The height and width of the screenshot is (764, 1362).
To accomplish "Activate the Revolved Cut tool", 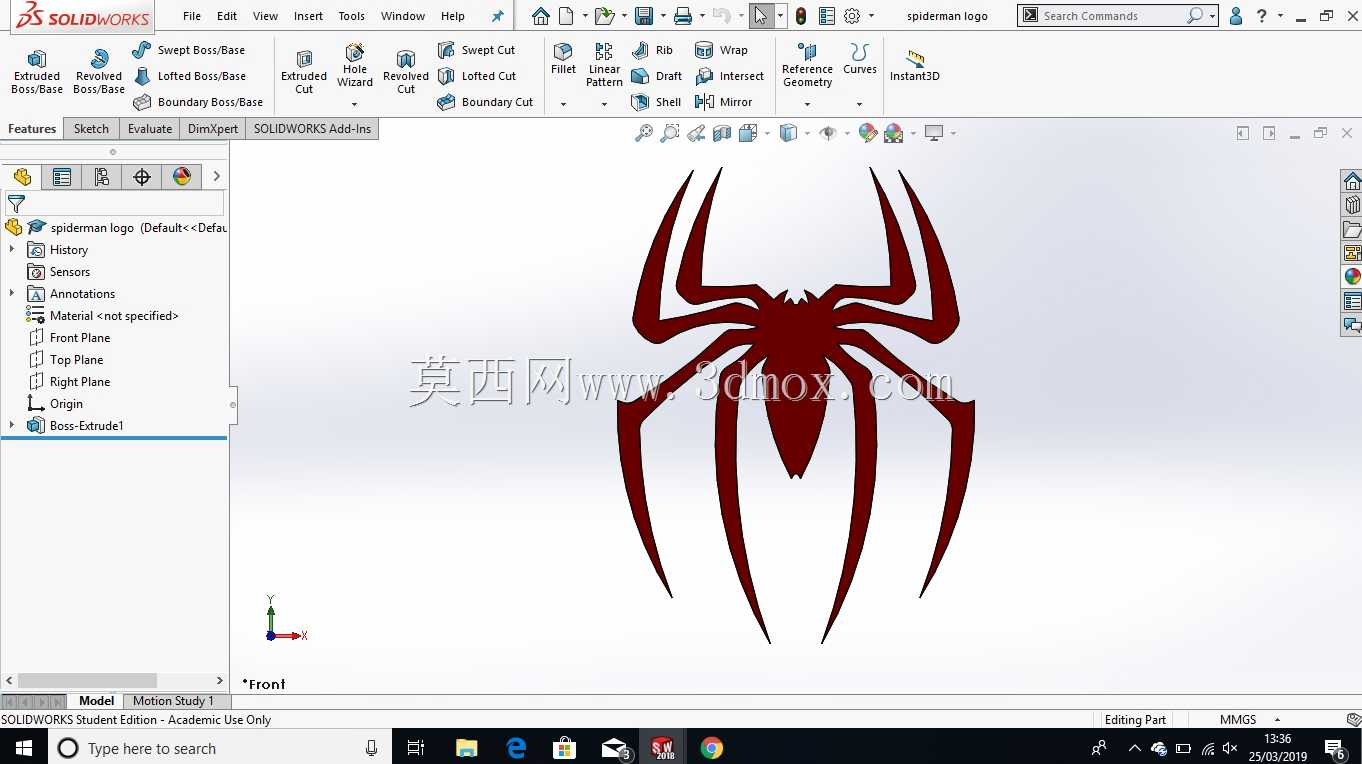I will (x=406, y=72).
